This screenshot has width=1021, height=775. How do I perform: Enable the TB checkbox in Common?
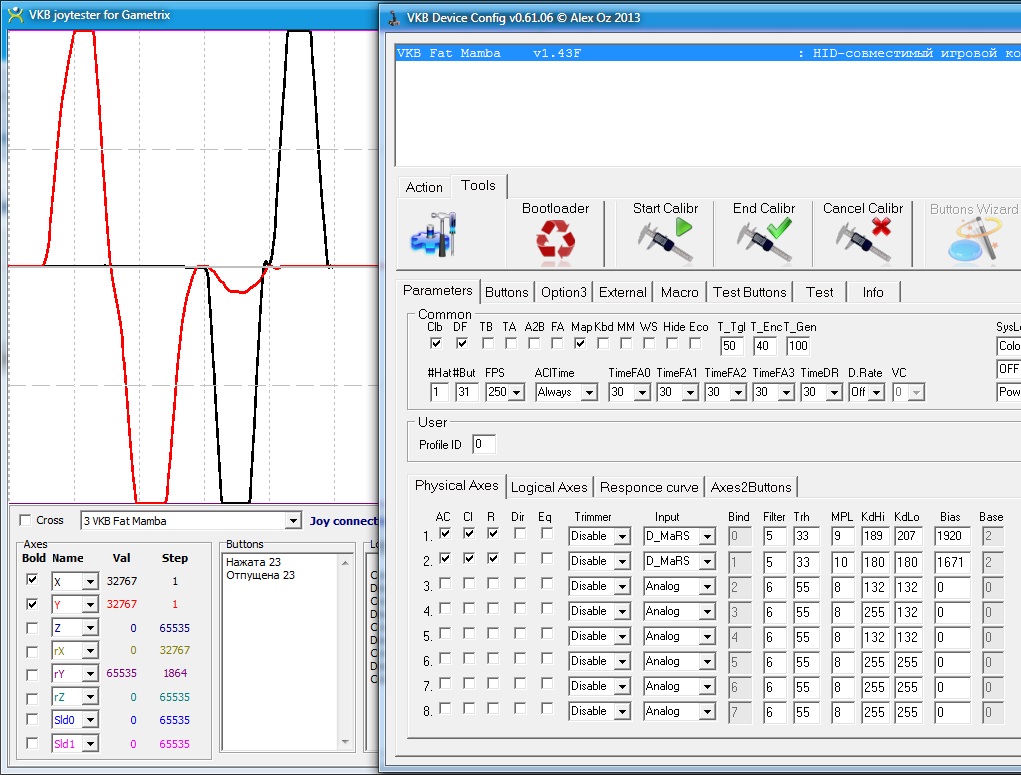488,343
